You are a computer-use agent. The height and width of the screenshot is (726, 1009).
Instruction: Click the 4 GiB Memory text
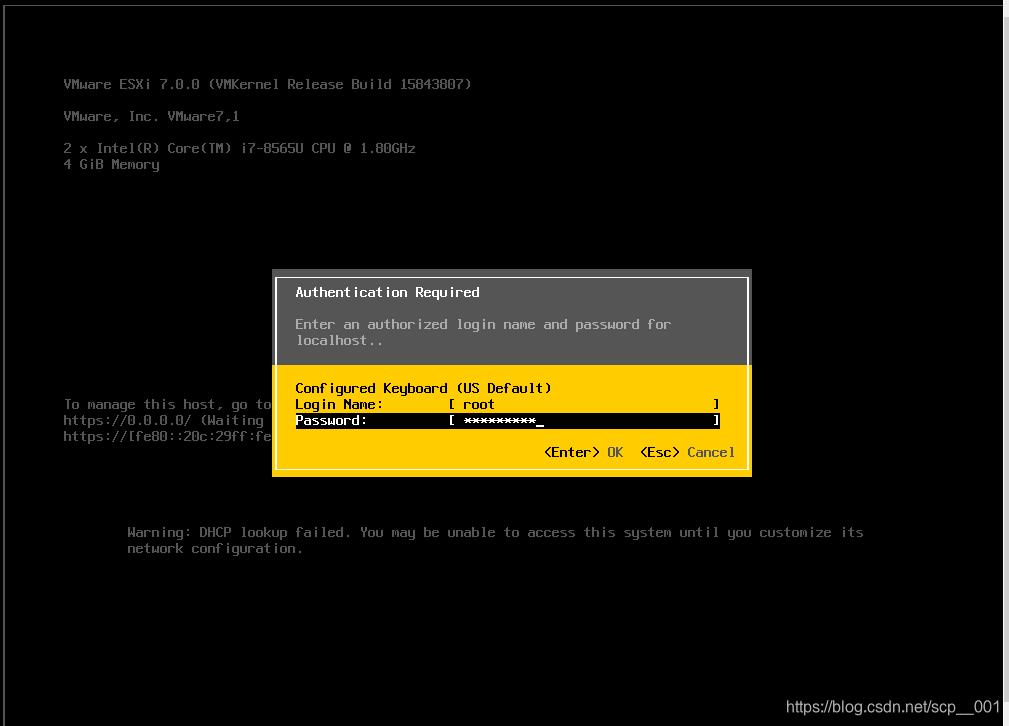click(111, 164)
